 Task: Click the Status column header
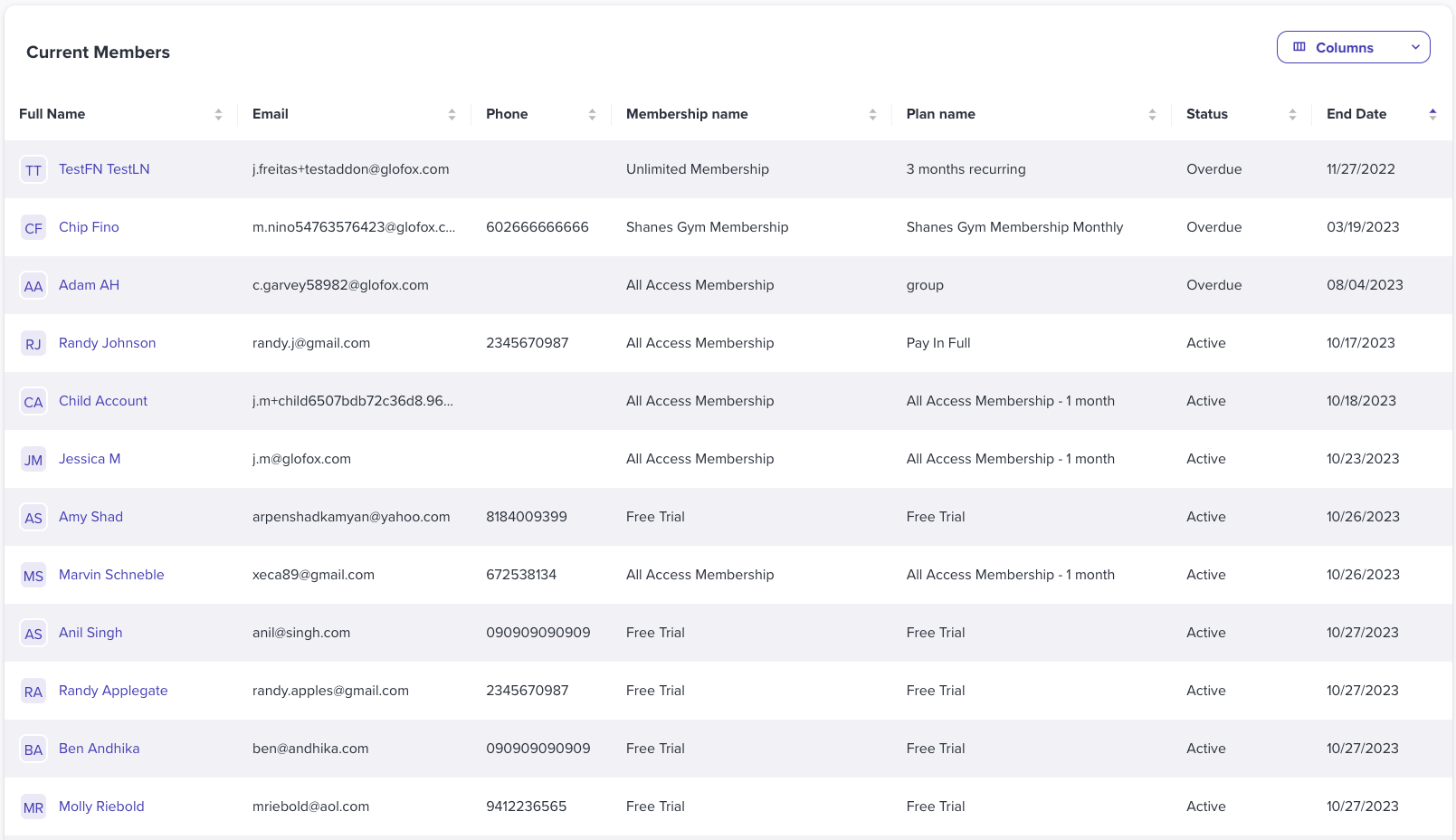click(x=1207, y=114)
